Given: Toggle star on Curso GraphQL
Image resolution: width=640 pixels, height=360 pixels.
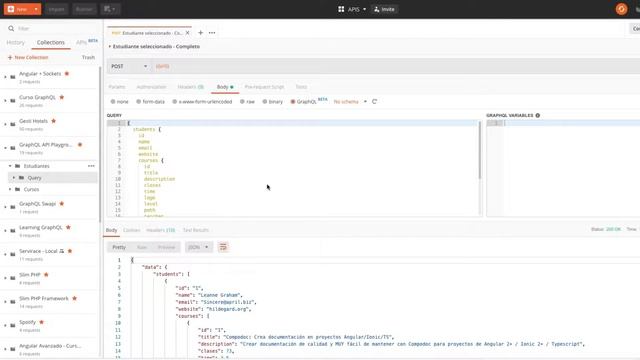Looking at the screenshot, I should click(x=62, y=97).
